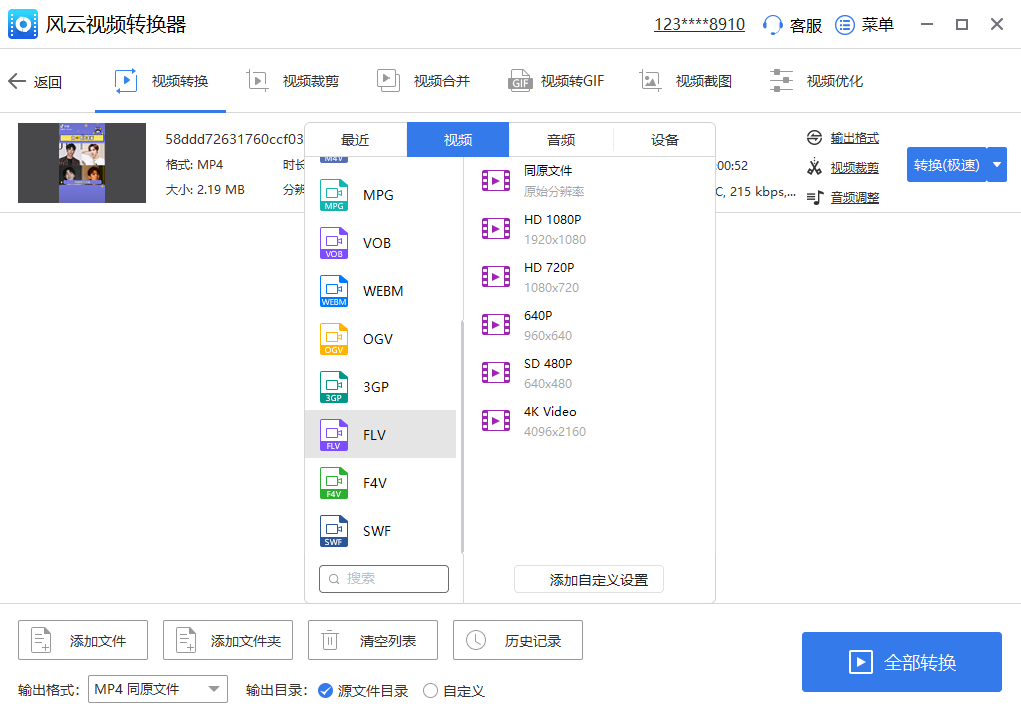Open the 菜单 menu icon

845,25
